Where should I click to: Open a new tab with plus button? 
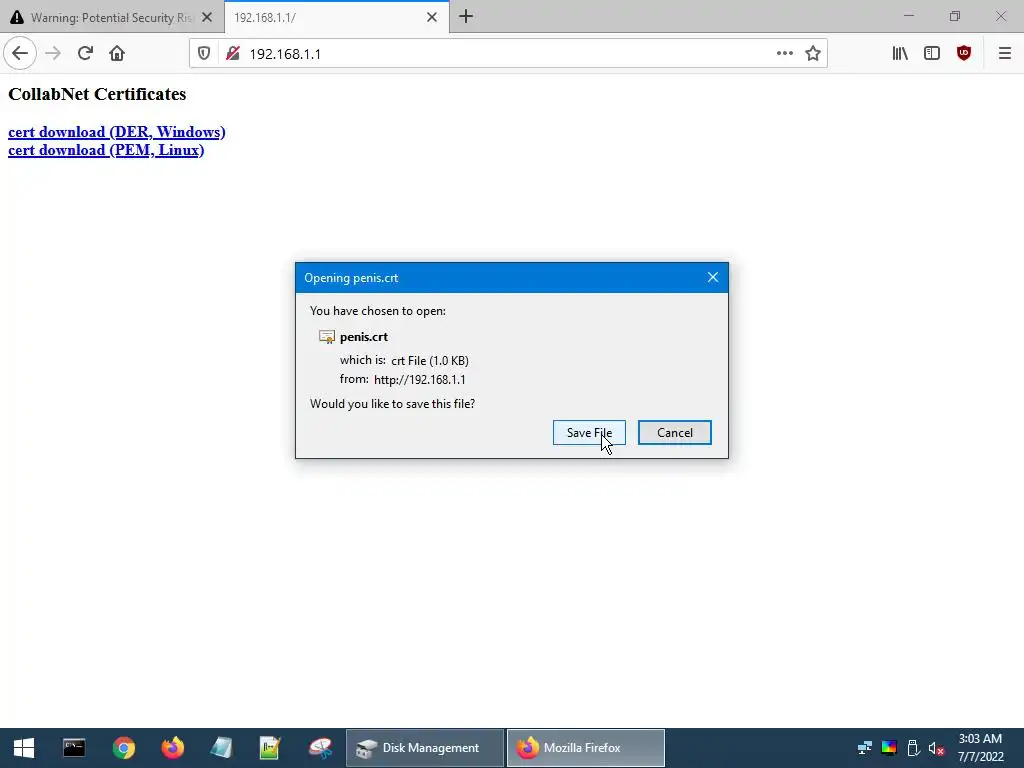tap(466, 17)
